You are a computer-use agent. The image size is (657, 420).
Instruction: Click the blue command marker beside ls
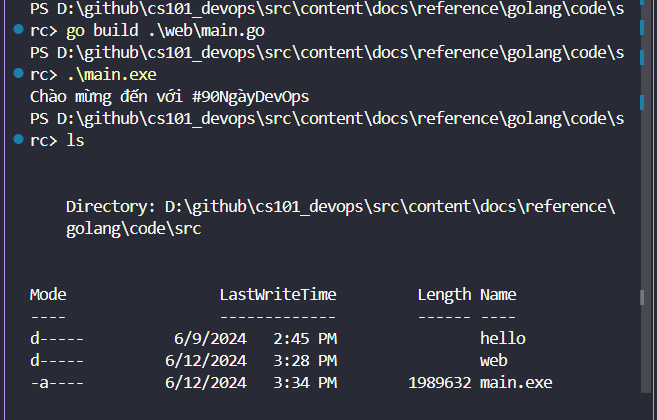(18, 139)
